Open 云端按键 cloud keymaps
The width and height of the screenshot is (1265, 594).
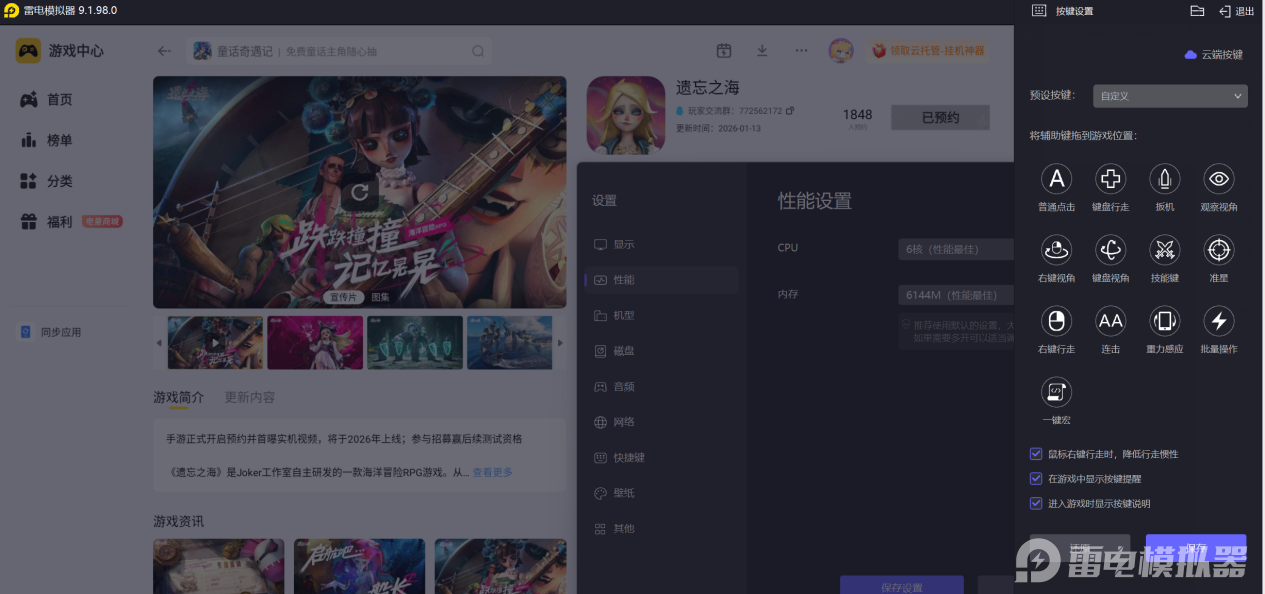(1214, 55)
